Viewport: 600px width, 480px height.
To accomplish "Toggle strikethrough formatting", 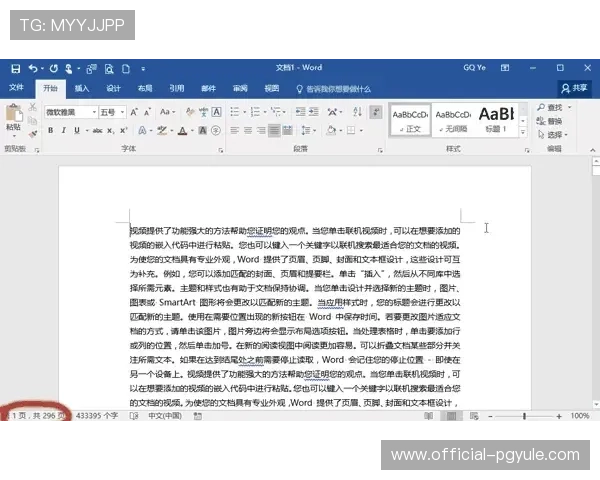I will (x=97, y=131).
